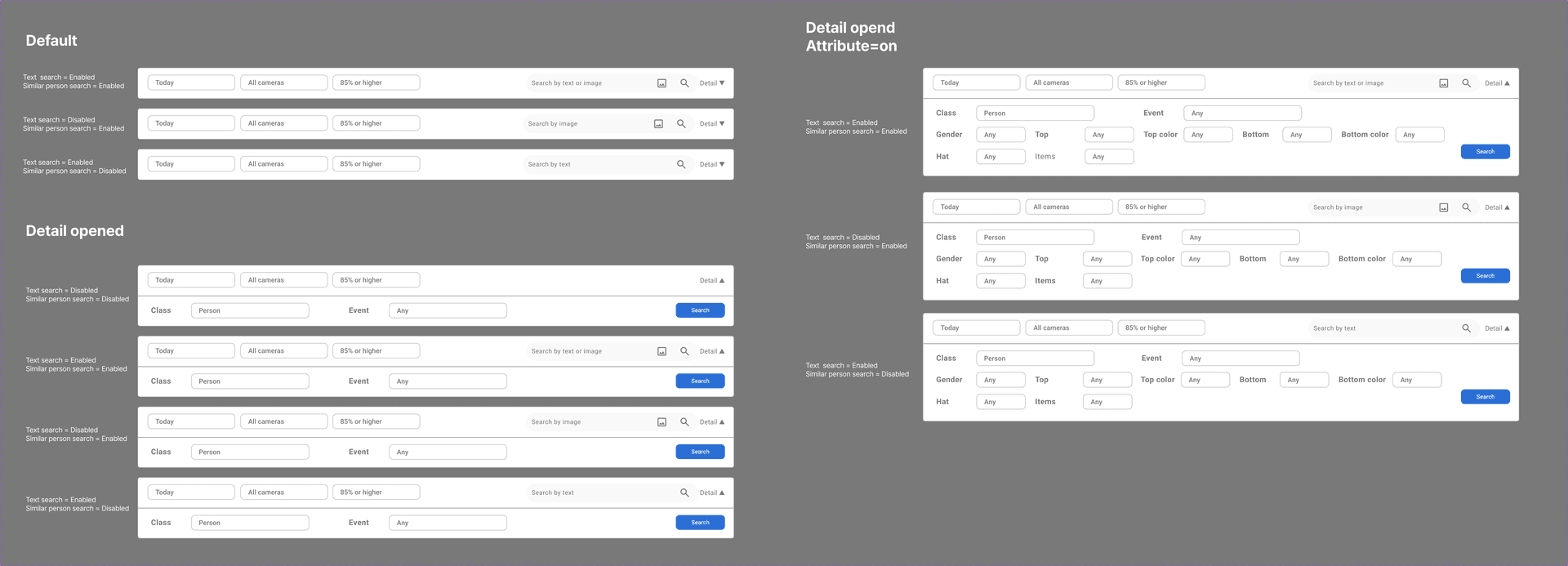Open Bottom color dropdown in Attribute=on 'Search by text' panel

tap(1416, 380)
